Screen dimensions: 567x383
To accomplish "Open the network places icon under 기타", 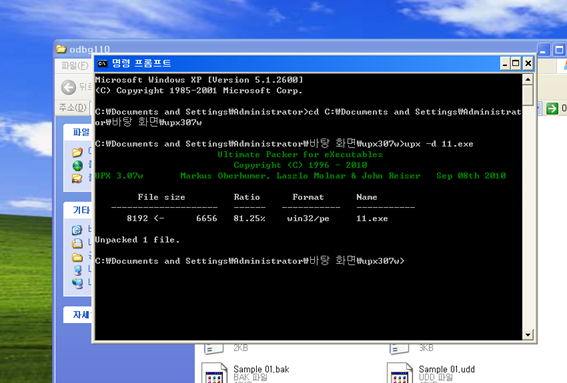I will [x=77, y=283].
